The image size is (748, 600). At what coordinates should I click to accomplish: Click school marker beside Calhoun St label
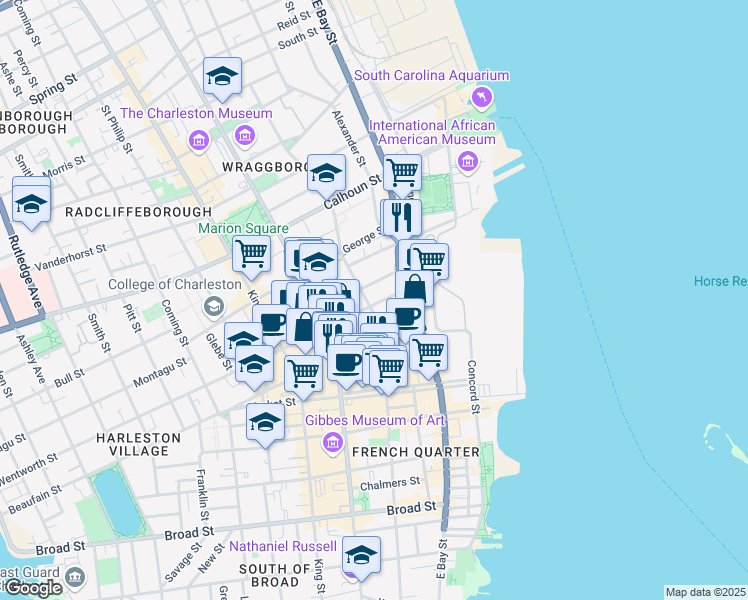[x=326, y=176]
